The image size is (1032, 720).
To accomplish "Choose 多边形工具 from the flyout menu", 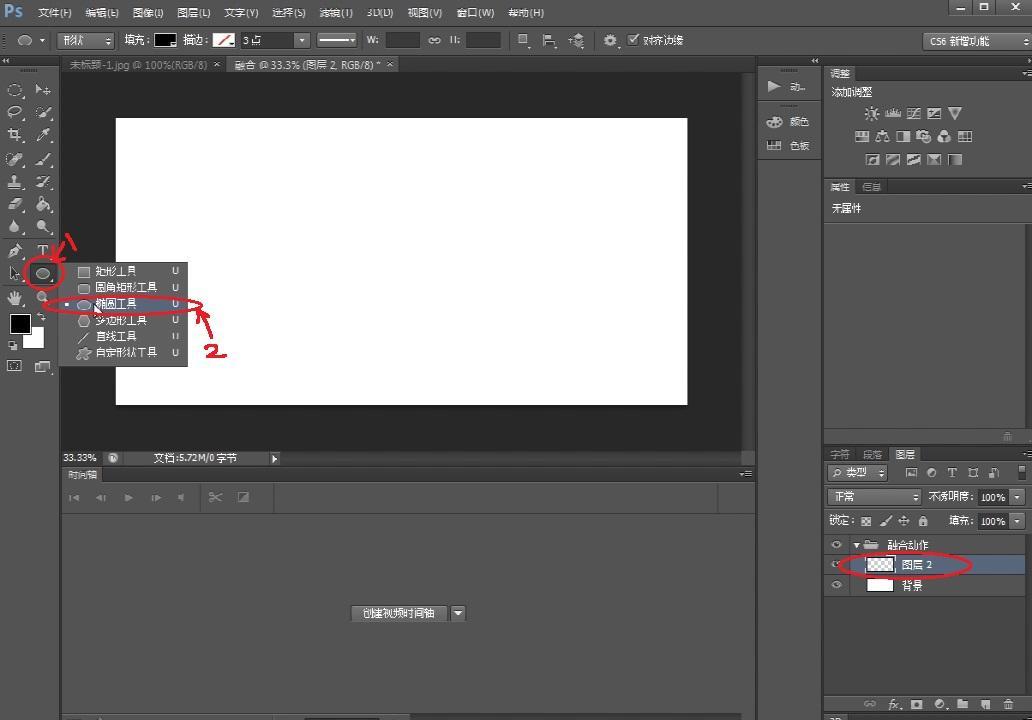I will [x=122, y=320].
